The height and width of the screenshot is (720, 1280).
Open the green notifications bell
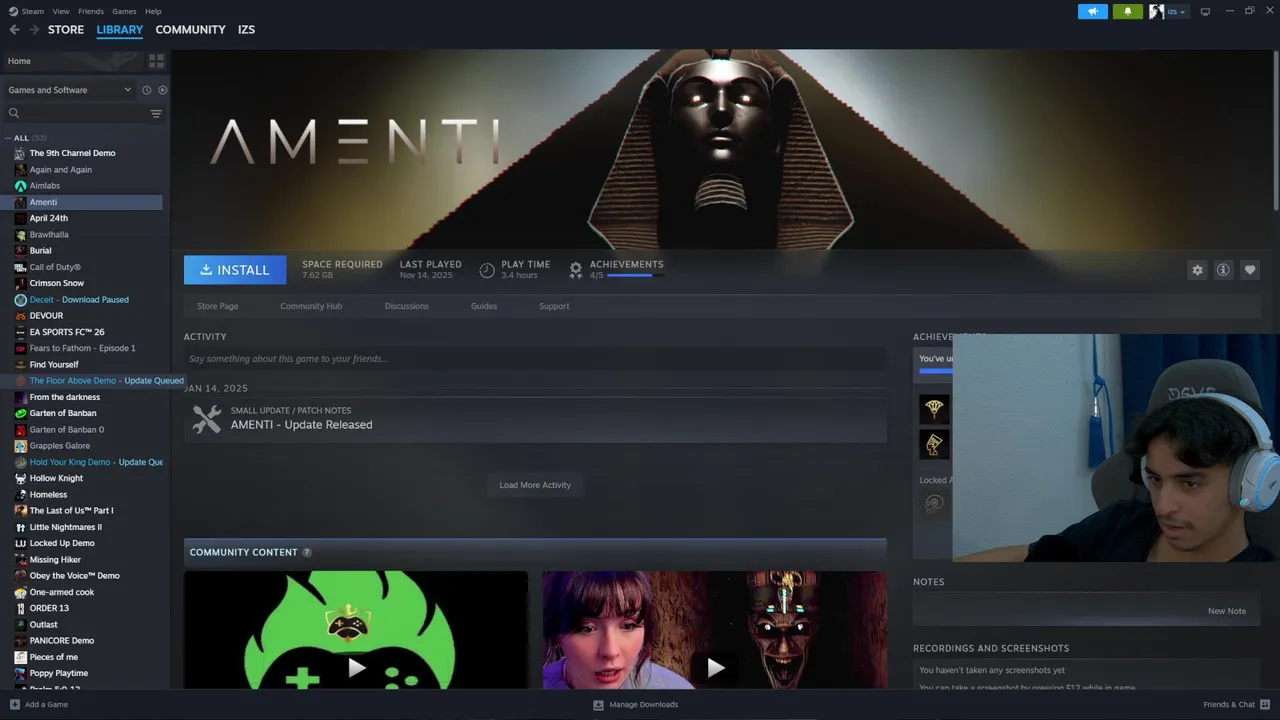(1128, 11)
